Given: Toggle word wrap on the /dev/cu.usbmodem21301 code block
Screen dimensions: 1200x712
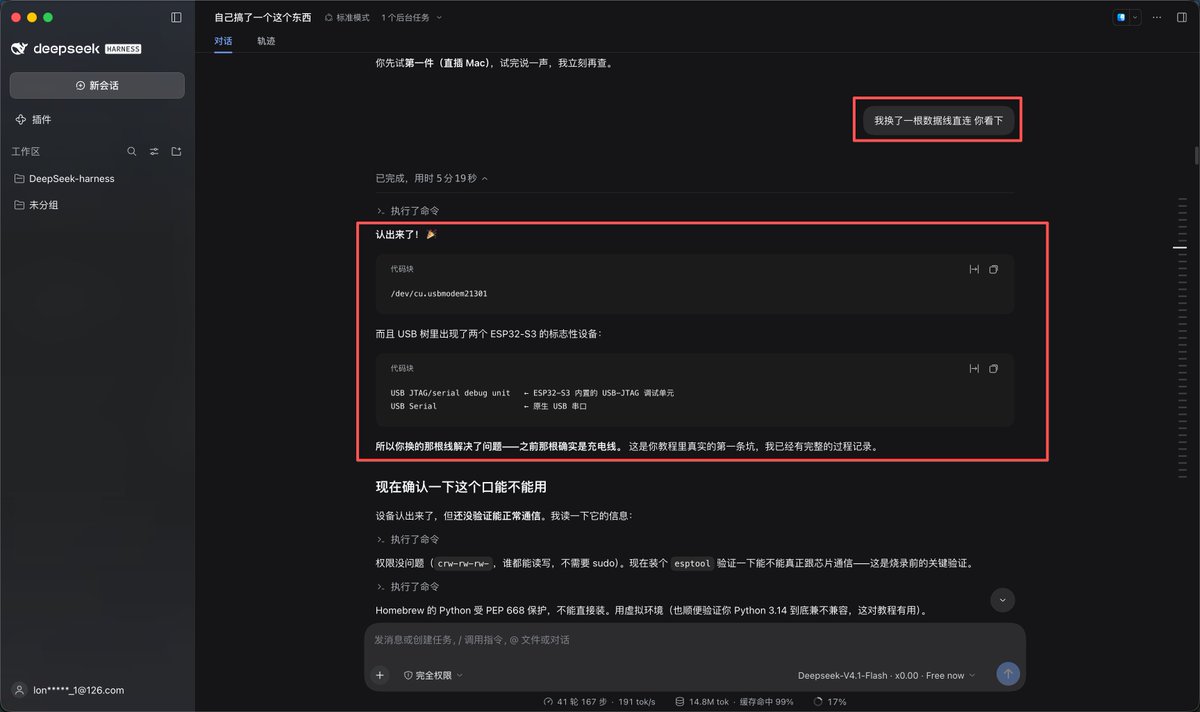Looking at the screenshot, I should pos(974,269).
